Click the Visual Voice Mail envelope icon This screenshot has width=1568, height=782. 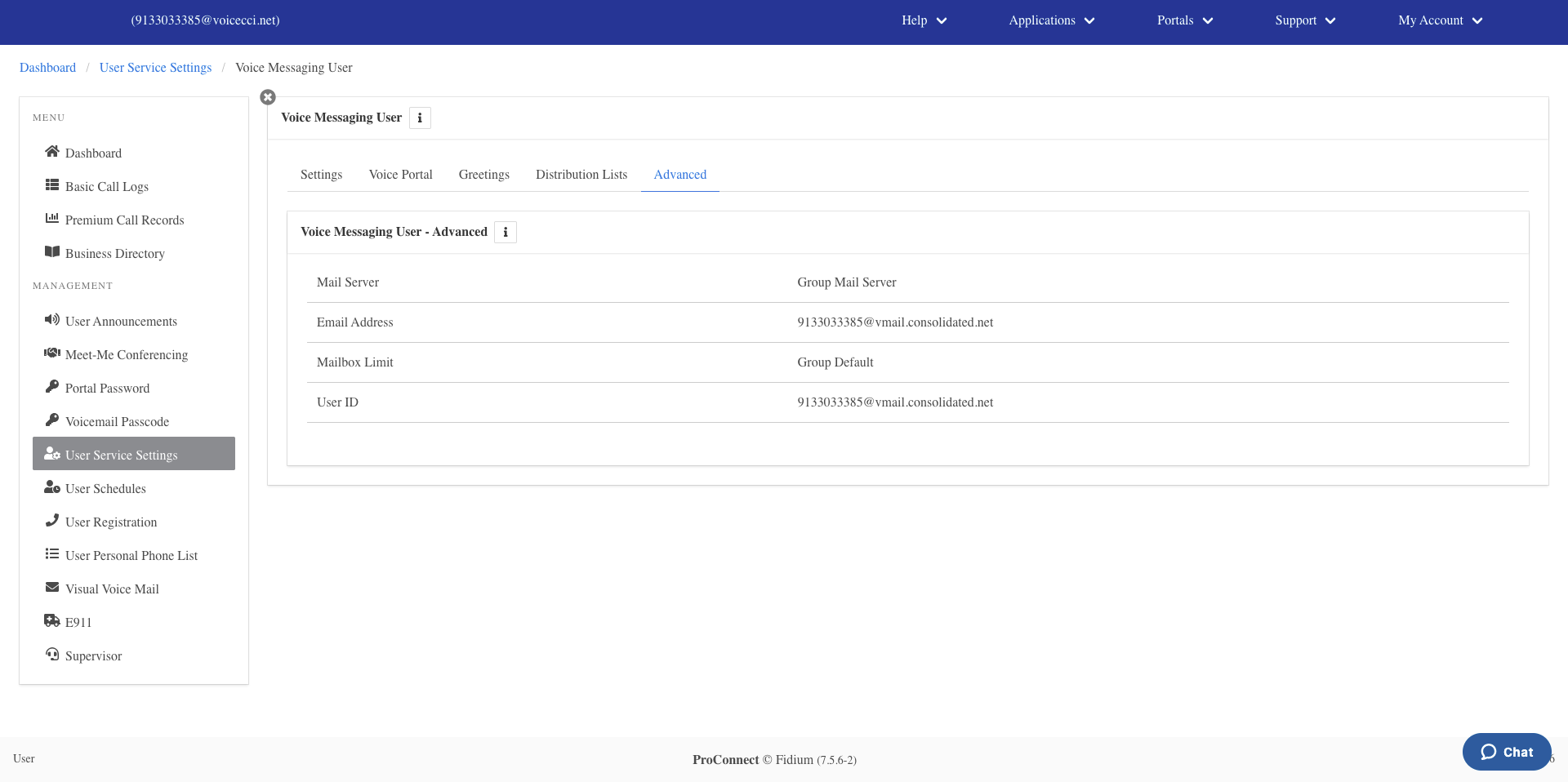[x=52, y=588]
